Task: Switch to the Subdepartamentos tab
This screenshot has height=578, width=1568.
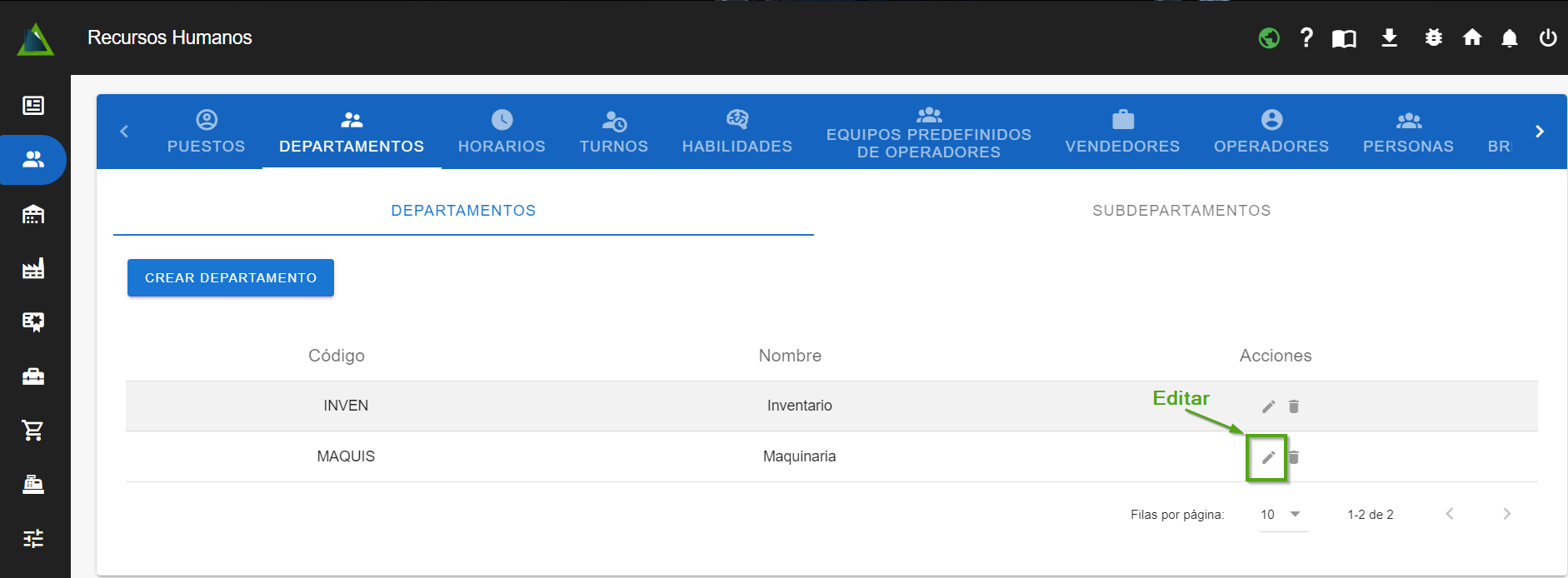Action: point(1181,211)
